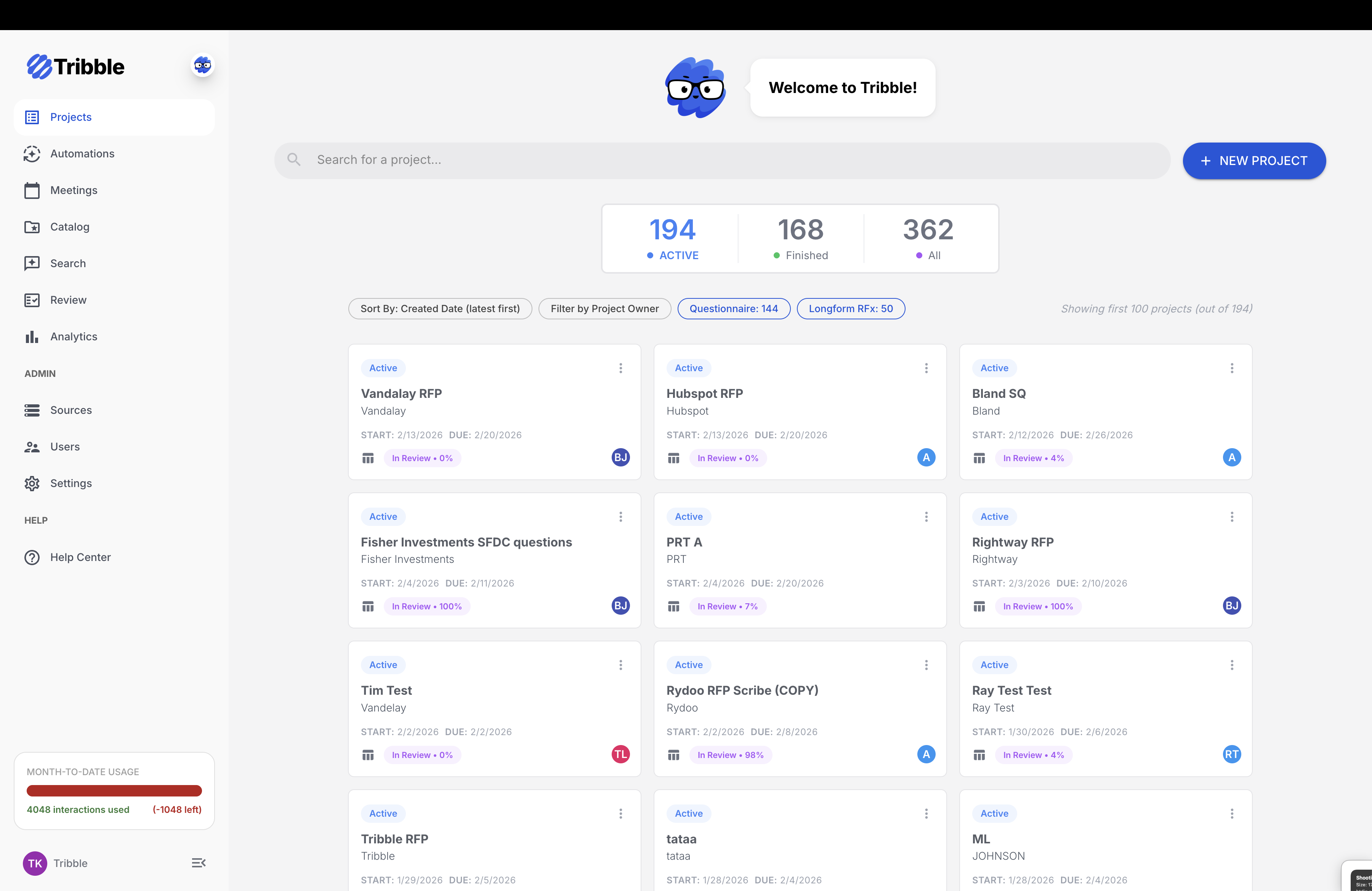This screenshot has height=891, width=1372.
Task: Open the Meetings calendar icon
Action: coord(32,190)
